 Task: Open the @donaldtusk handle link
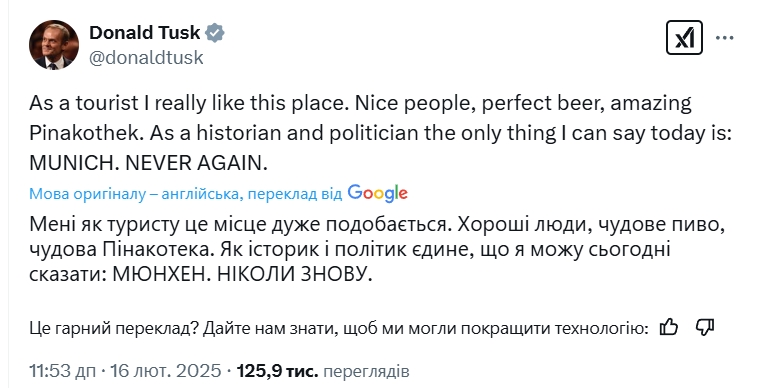click(146, 58)
